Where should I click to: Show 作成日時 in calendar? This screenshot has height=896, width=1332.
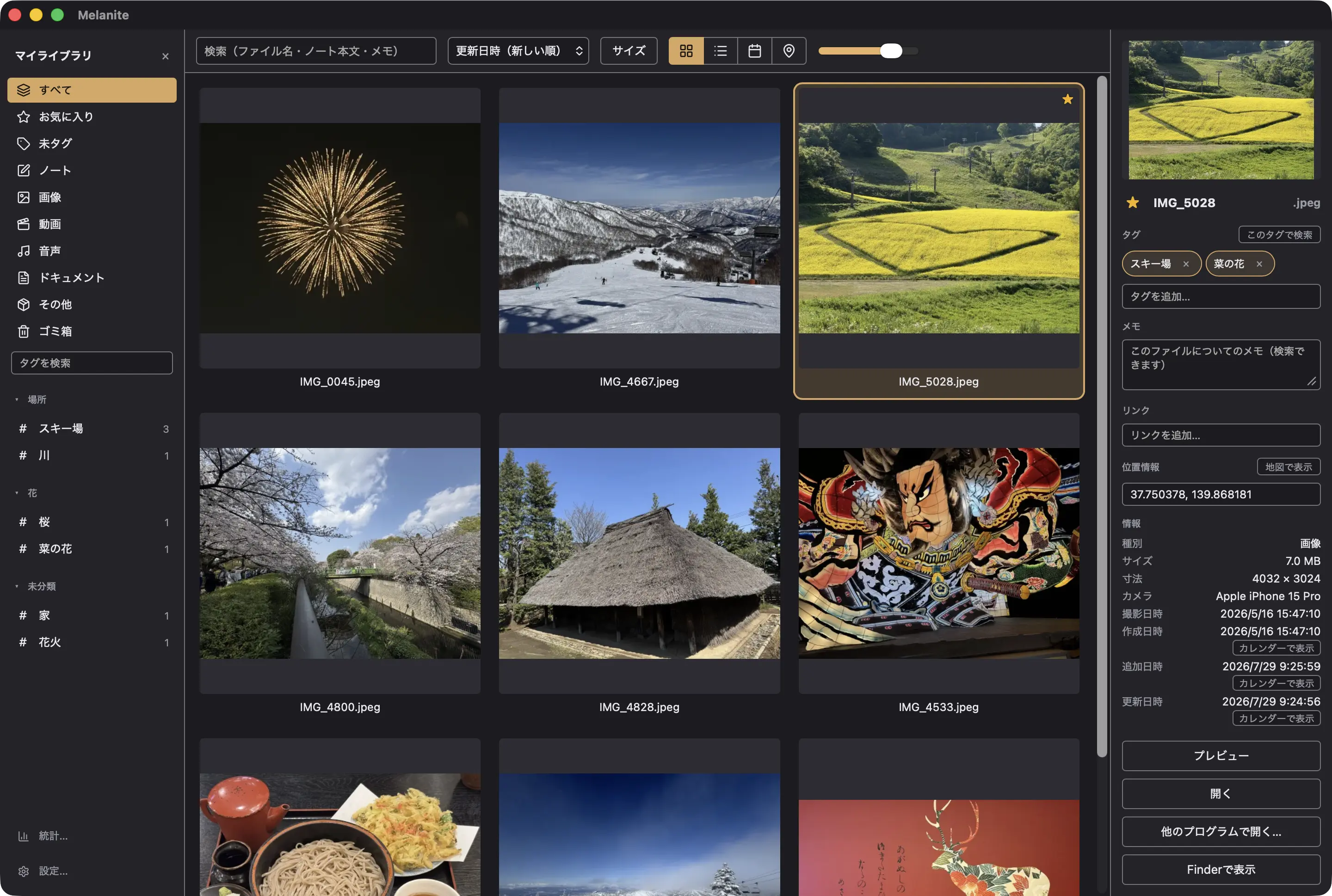1276,648
